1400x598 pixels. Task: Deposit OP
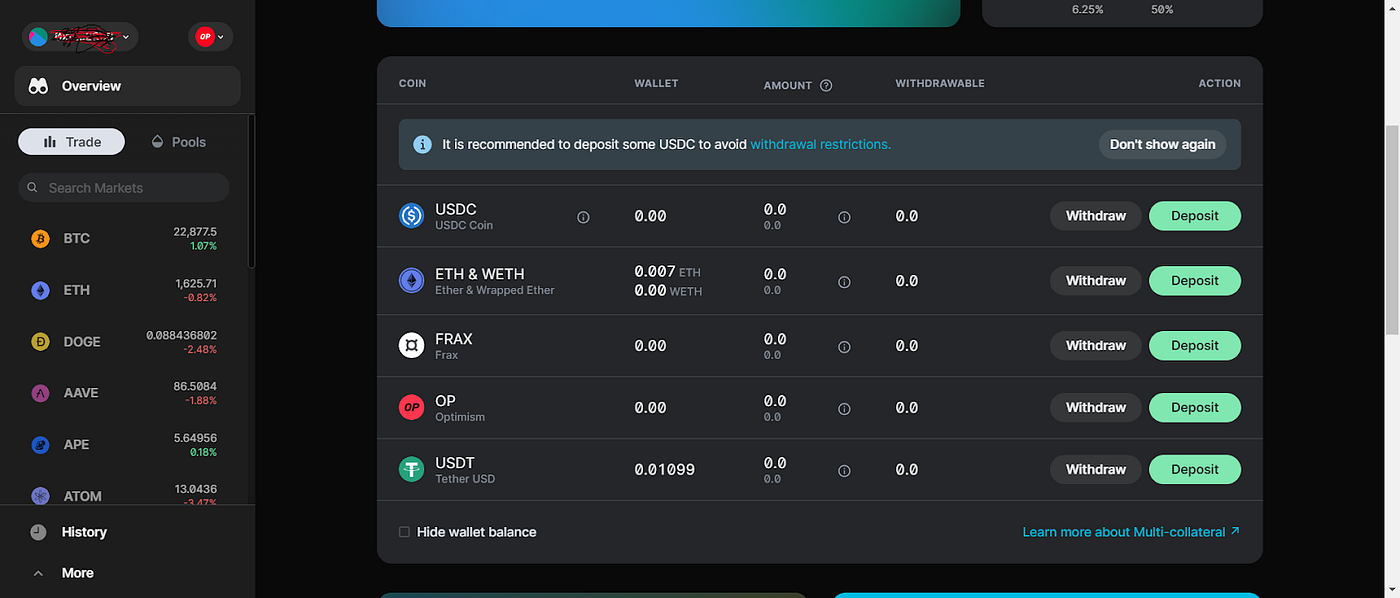click(1194, 407)
